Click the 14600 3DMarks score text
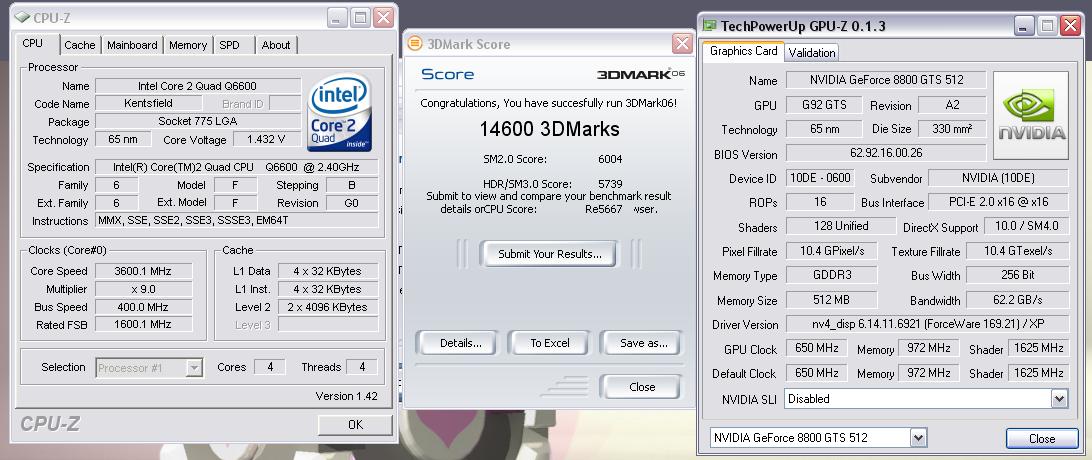The image size is (1092, 460). coord(549,129)
